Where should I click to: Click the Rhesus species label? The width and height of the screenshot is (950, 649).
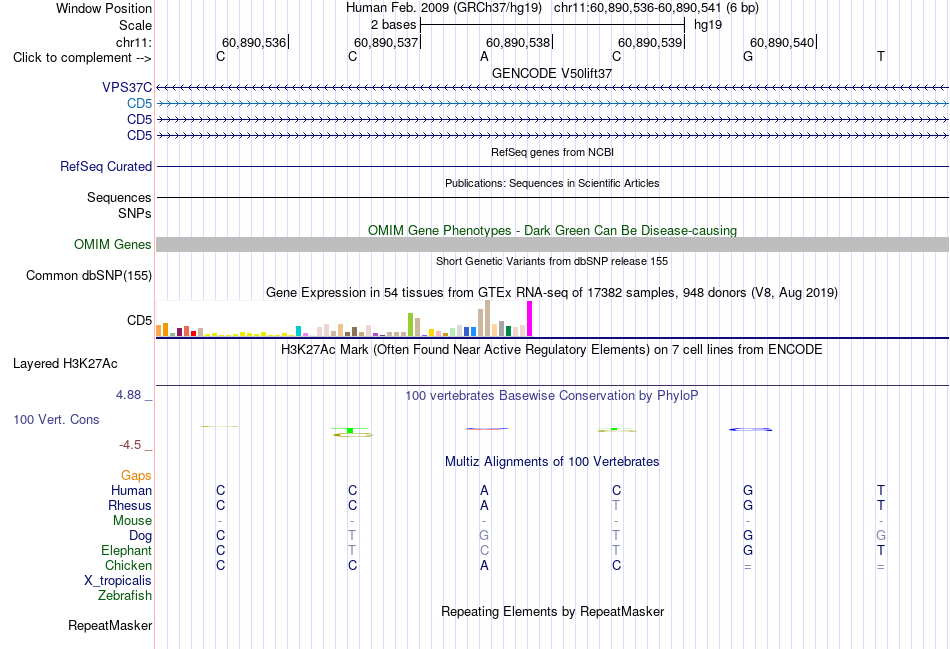point(130,505)
